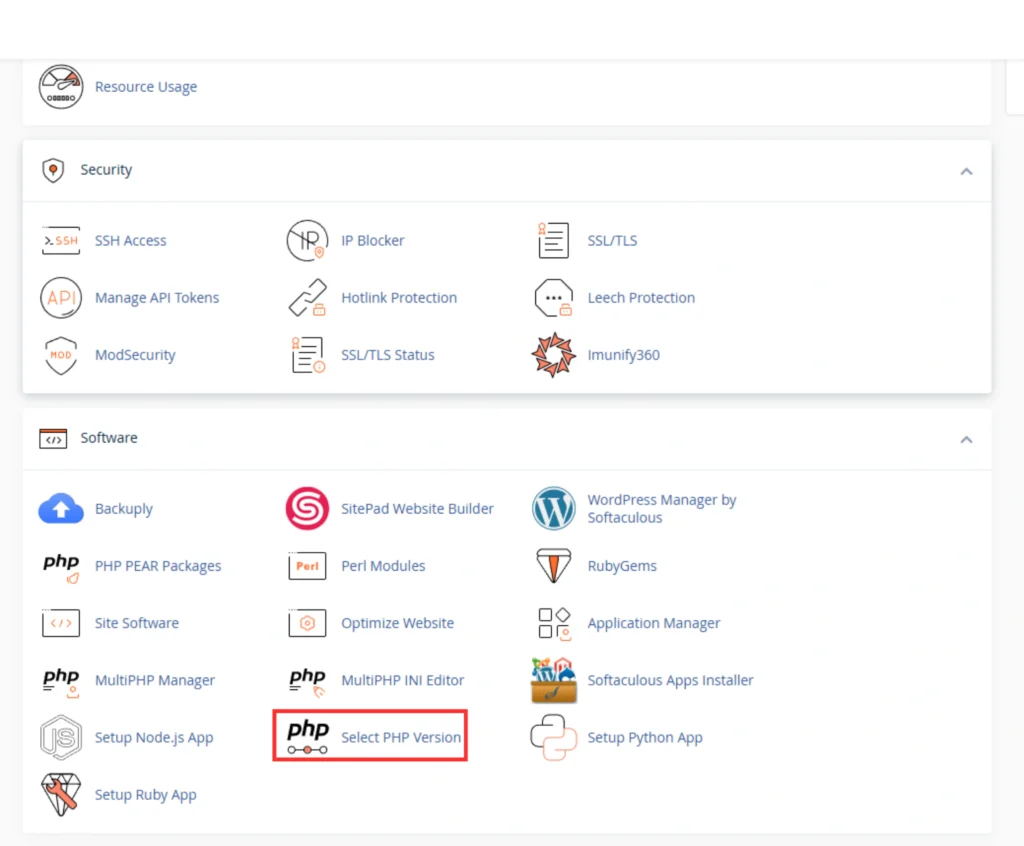Open Select PHP Version link
The image size is (1024, 846).
[401, 738]
